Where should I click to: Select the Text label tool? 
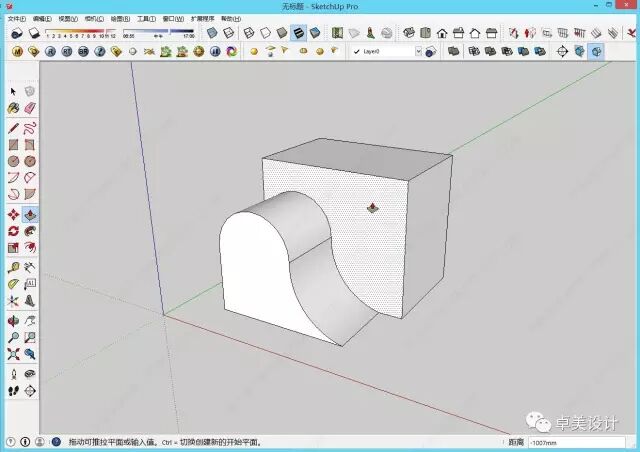click(30, 284)
